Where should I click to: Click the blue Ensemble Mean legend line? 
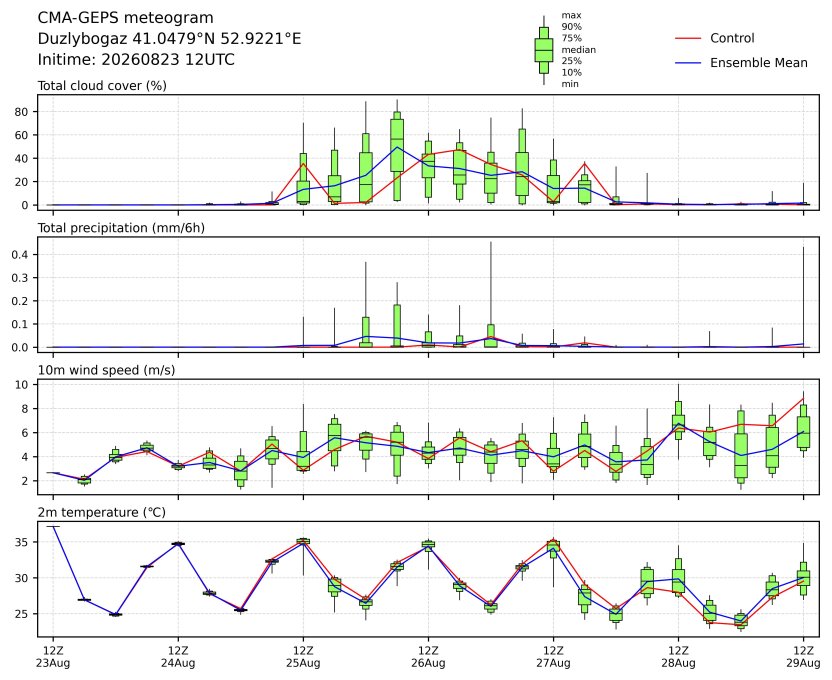point(688,63)
